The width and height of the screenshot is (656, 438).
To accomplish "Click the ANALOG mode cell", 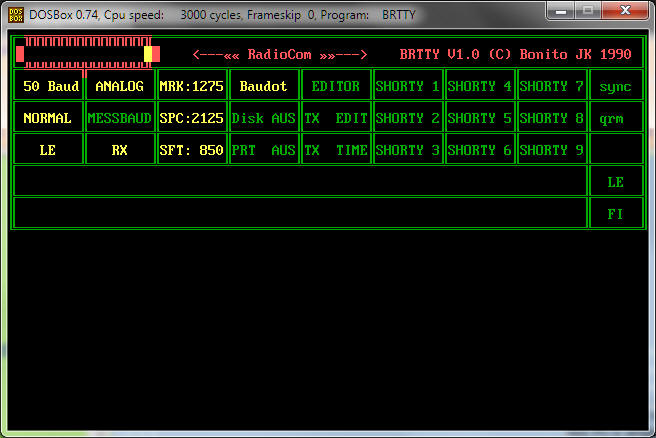I will (x=120, y=86).
